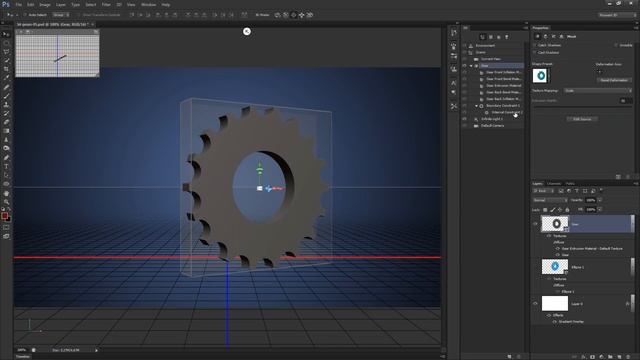Screen dimensions: 640x360
Task: Open Deform section in Properties panel
Action: click(545, 36)
